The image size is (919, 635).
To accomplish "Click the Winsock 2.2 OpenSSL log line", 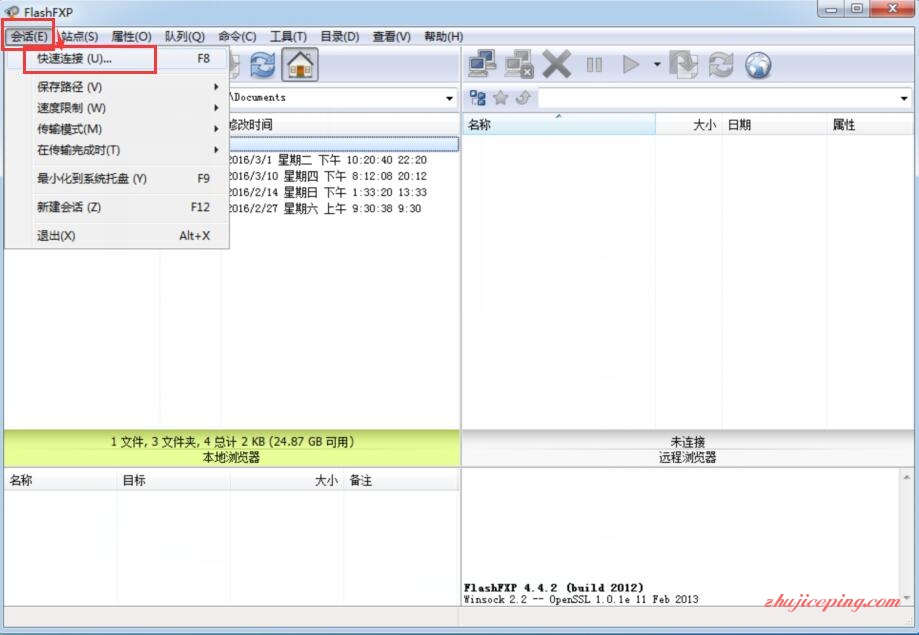I will 581,599.
